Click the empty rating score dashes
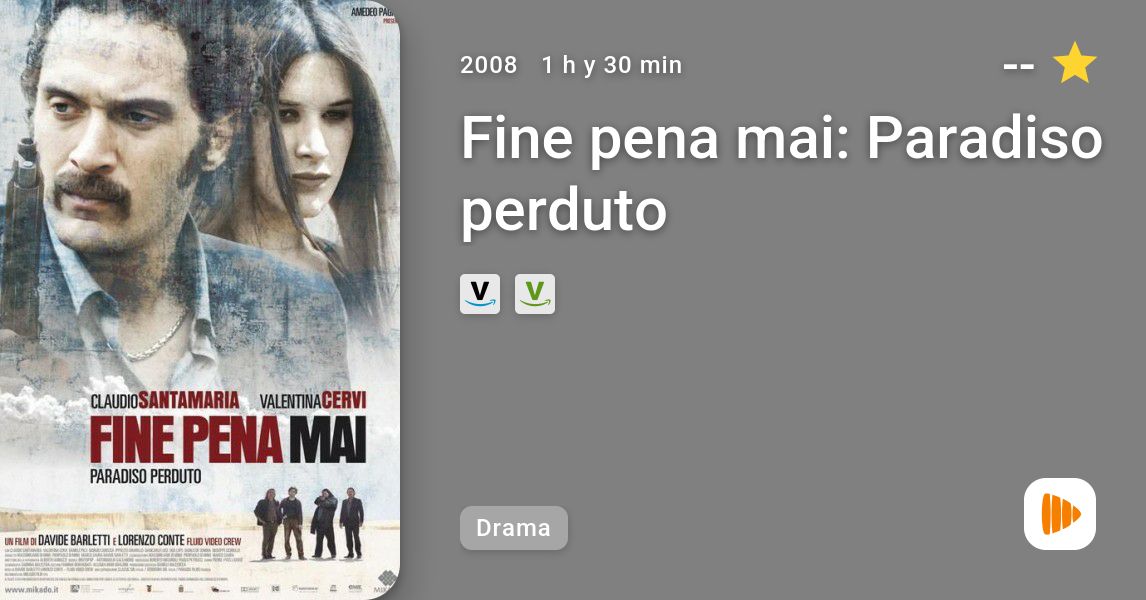1146x600 pixels. [x=1019, y=67]
